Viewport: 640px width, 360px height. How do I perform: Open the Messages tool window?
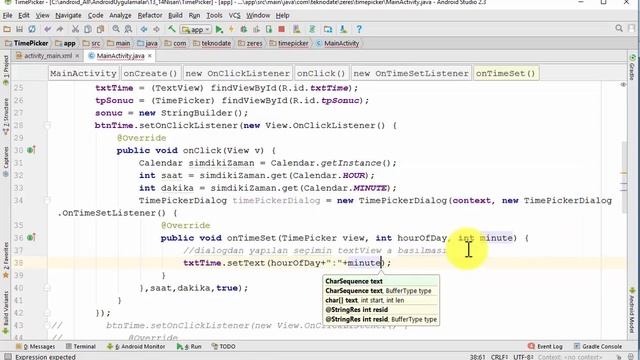36,347
